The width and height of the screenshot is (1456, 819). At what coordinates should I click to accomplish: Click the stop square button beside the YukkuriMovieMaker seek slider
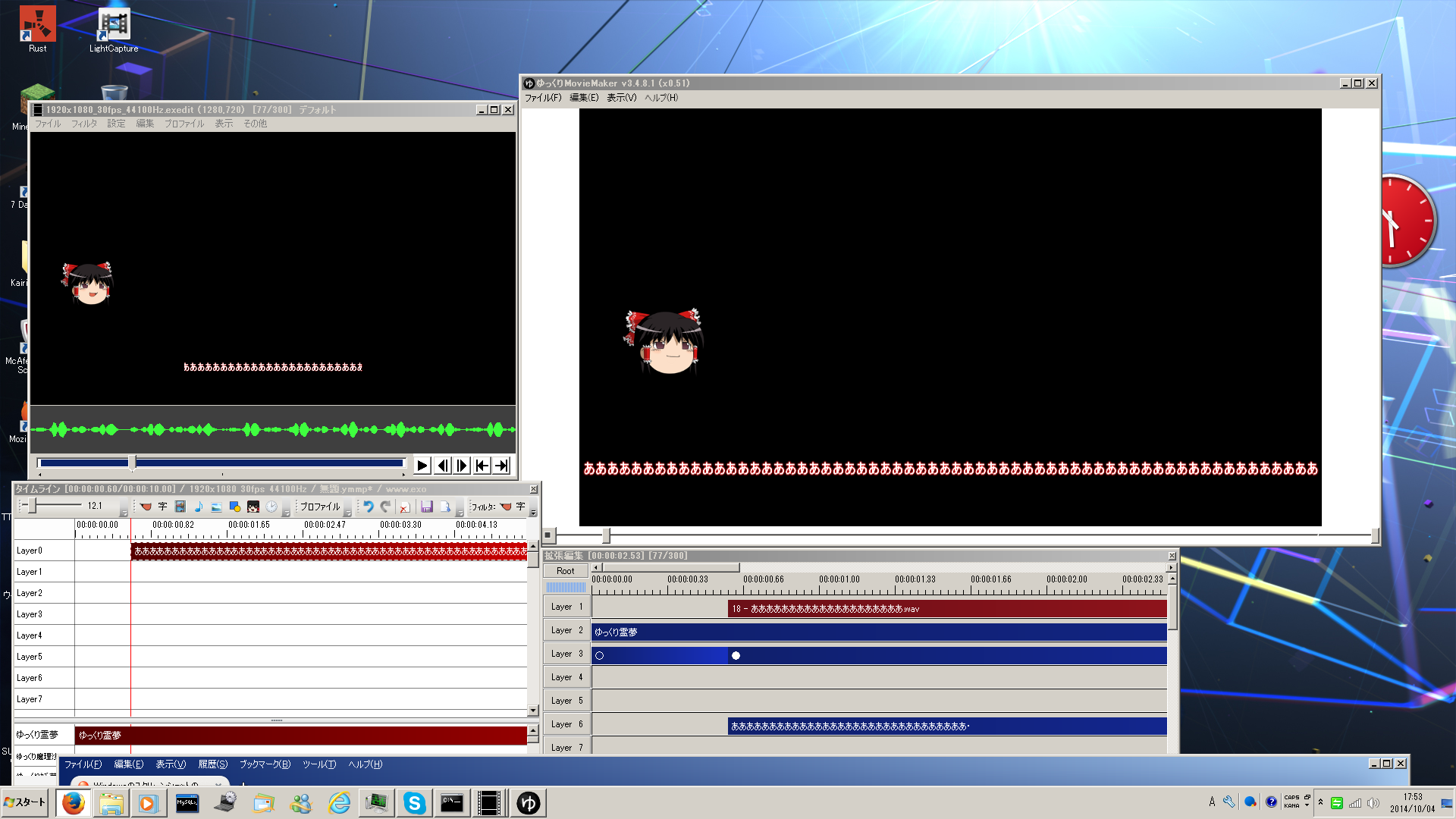[x=548, y=535]
